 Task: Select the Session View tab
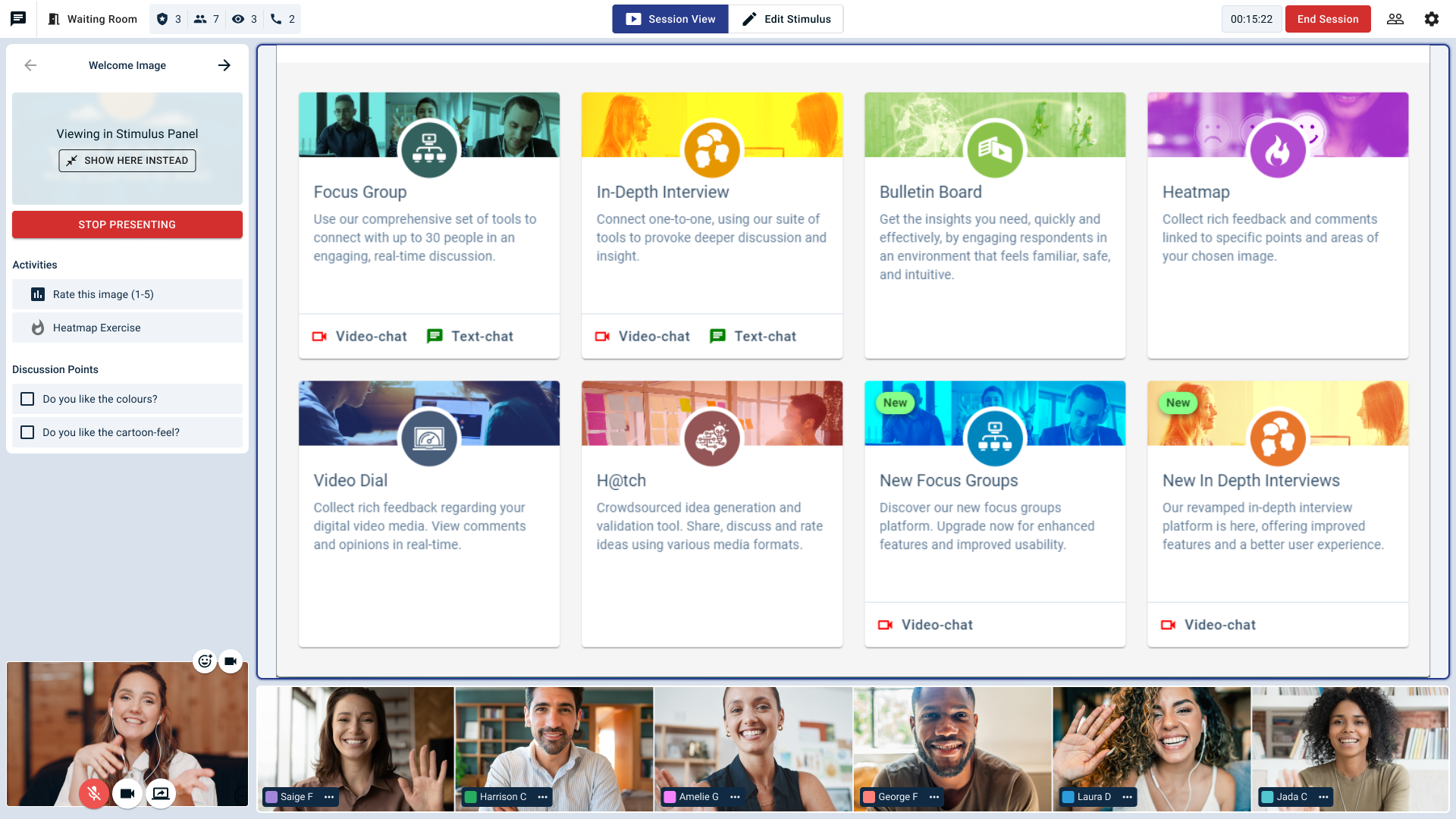coord(670,19)
